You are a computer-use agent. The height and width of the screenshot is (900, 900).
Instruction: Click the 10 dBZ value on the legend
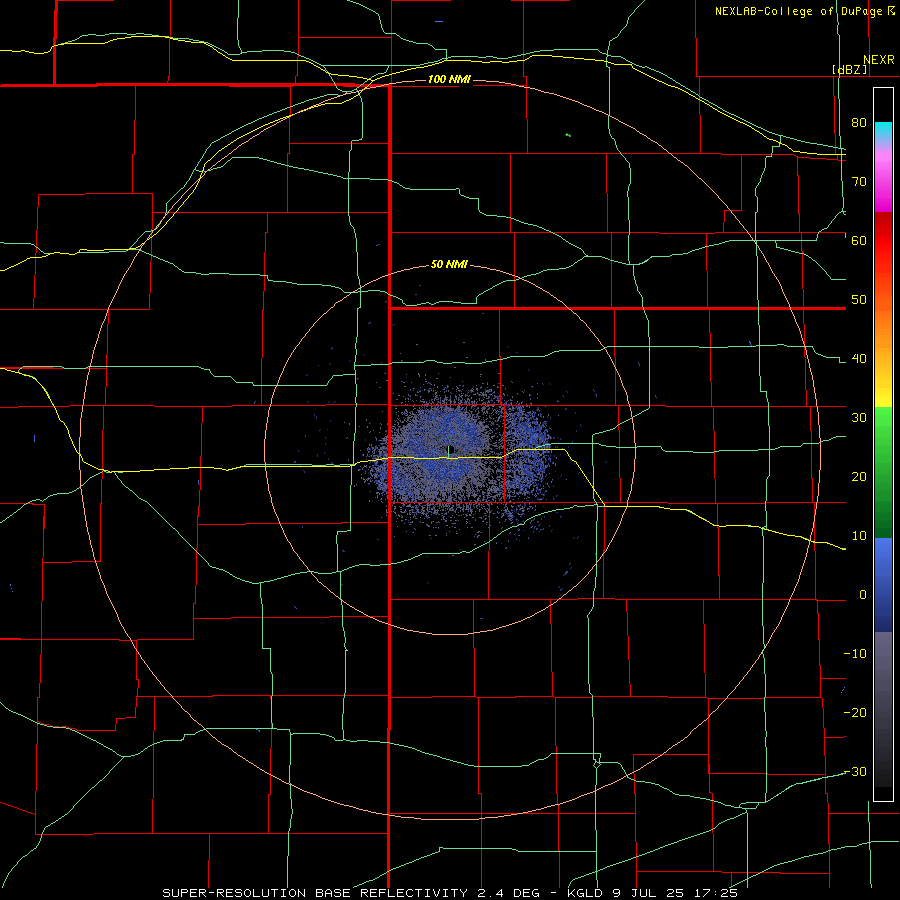859,536
